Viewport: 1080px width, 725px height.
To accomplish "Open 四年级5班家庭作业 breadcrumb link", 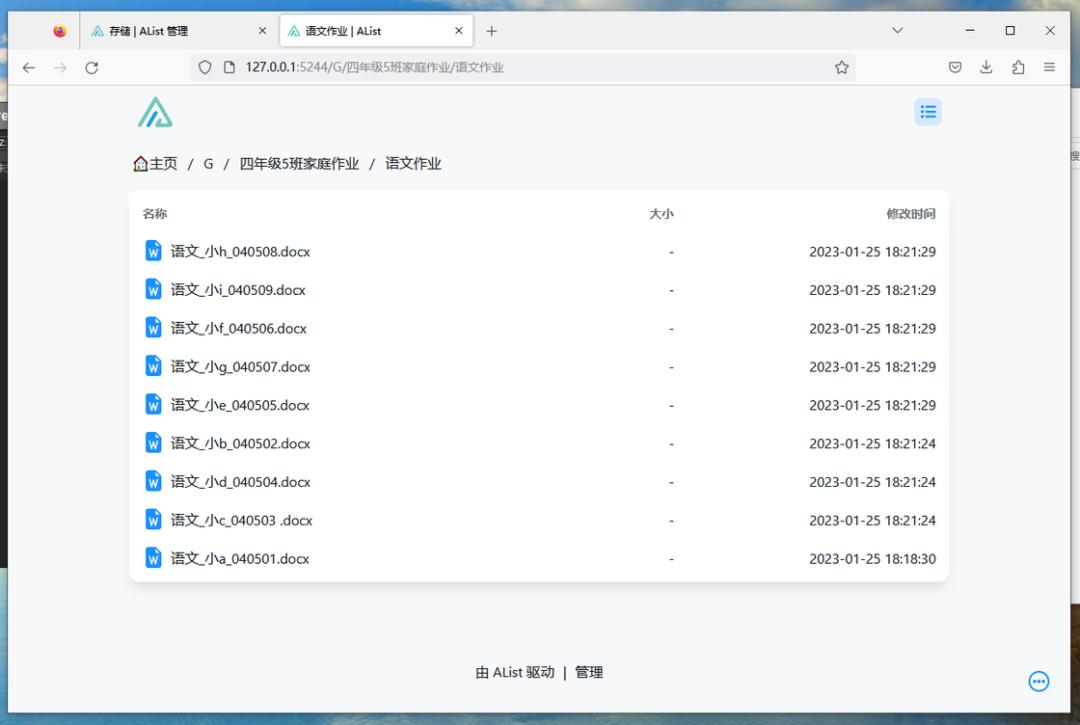I will coord(299,164).
